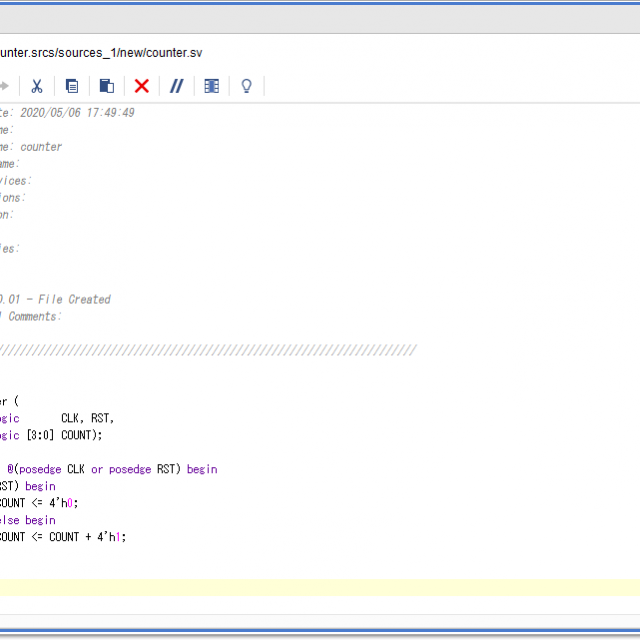The height and width of the screenshot is (640, 640).
Task: Cut selection with the scissors icon
Action: tap(37, 86)
